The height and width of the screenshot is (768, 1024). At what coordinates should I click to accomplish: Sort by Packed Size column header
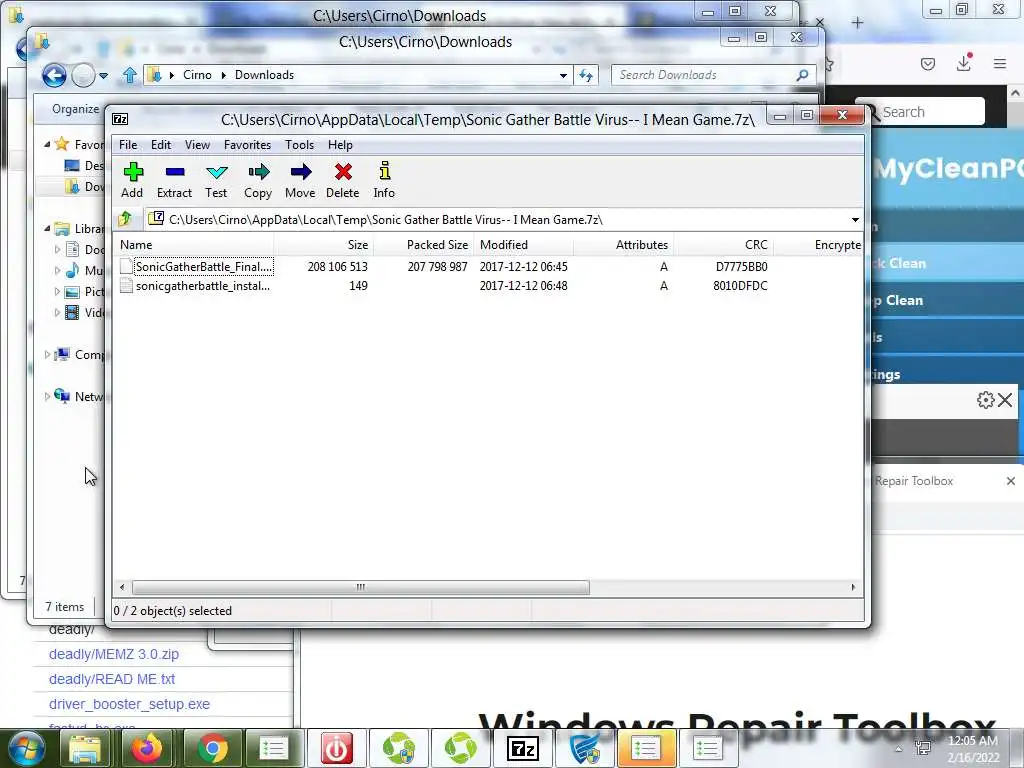coord(424,245)
